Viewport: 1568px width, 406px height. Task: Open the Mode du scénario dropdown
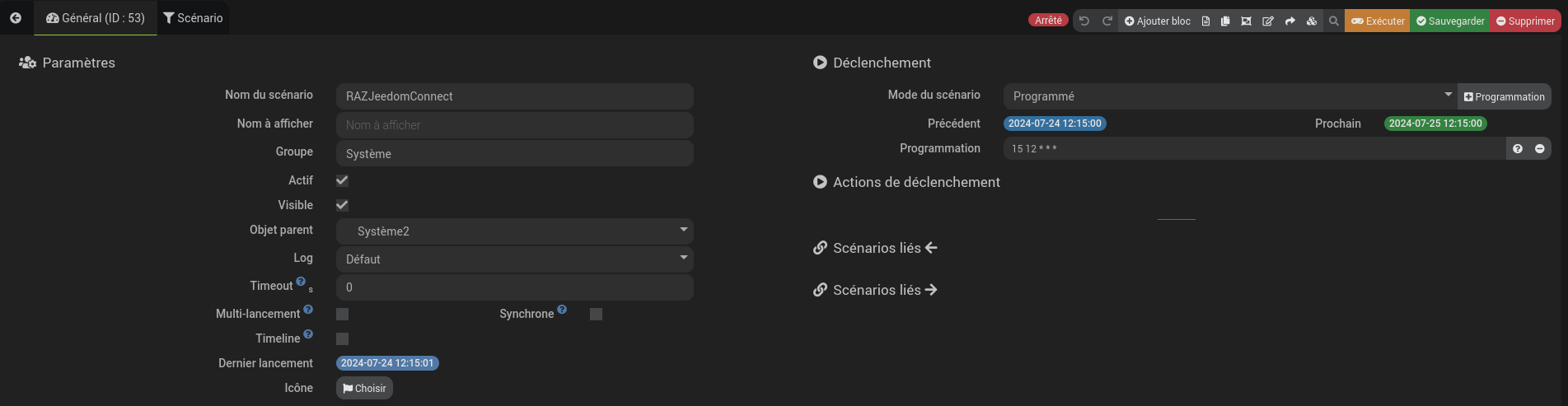coord(1230,96)
